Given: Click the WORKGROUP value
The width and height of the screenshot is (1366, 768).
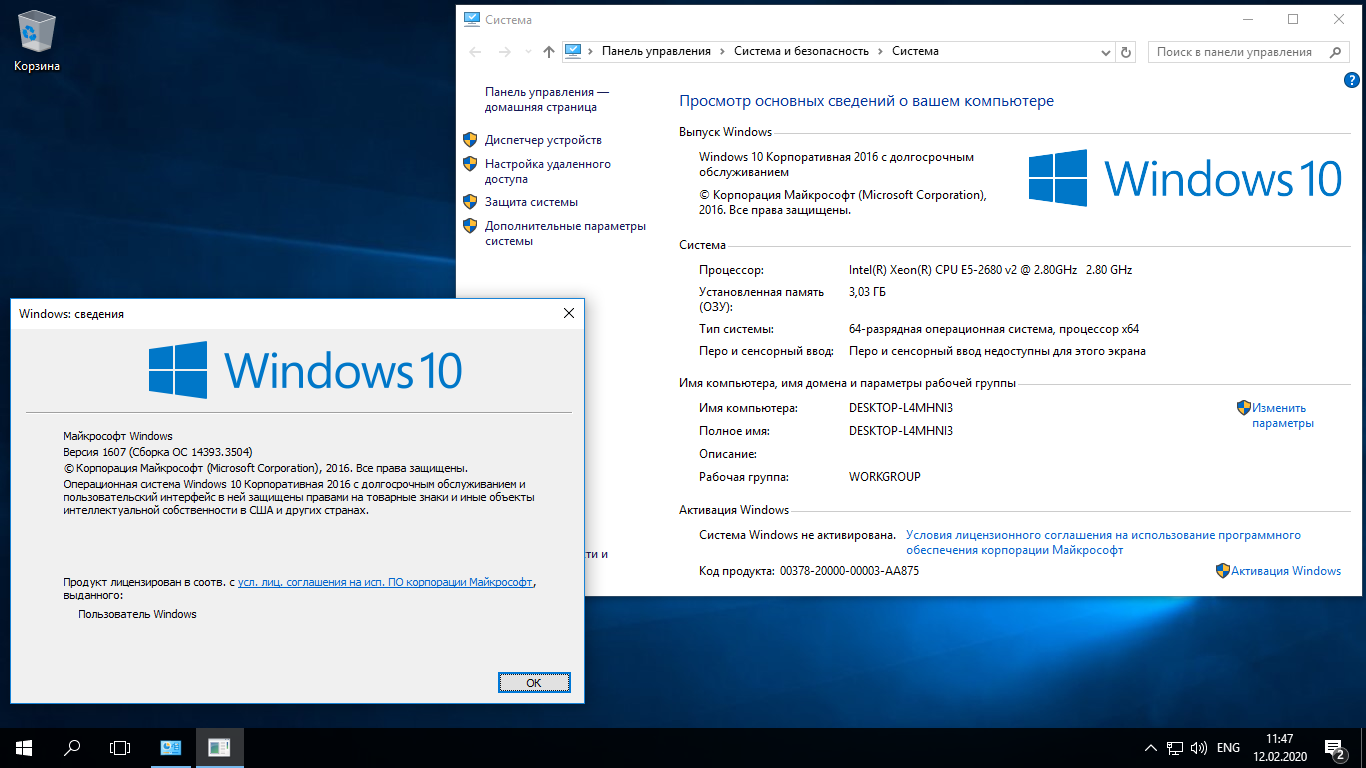Looking at the screenshot, I should click(885, 477).
